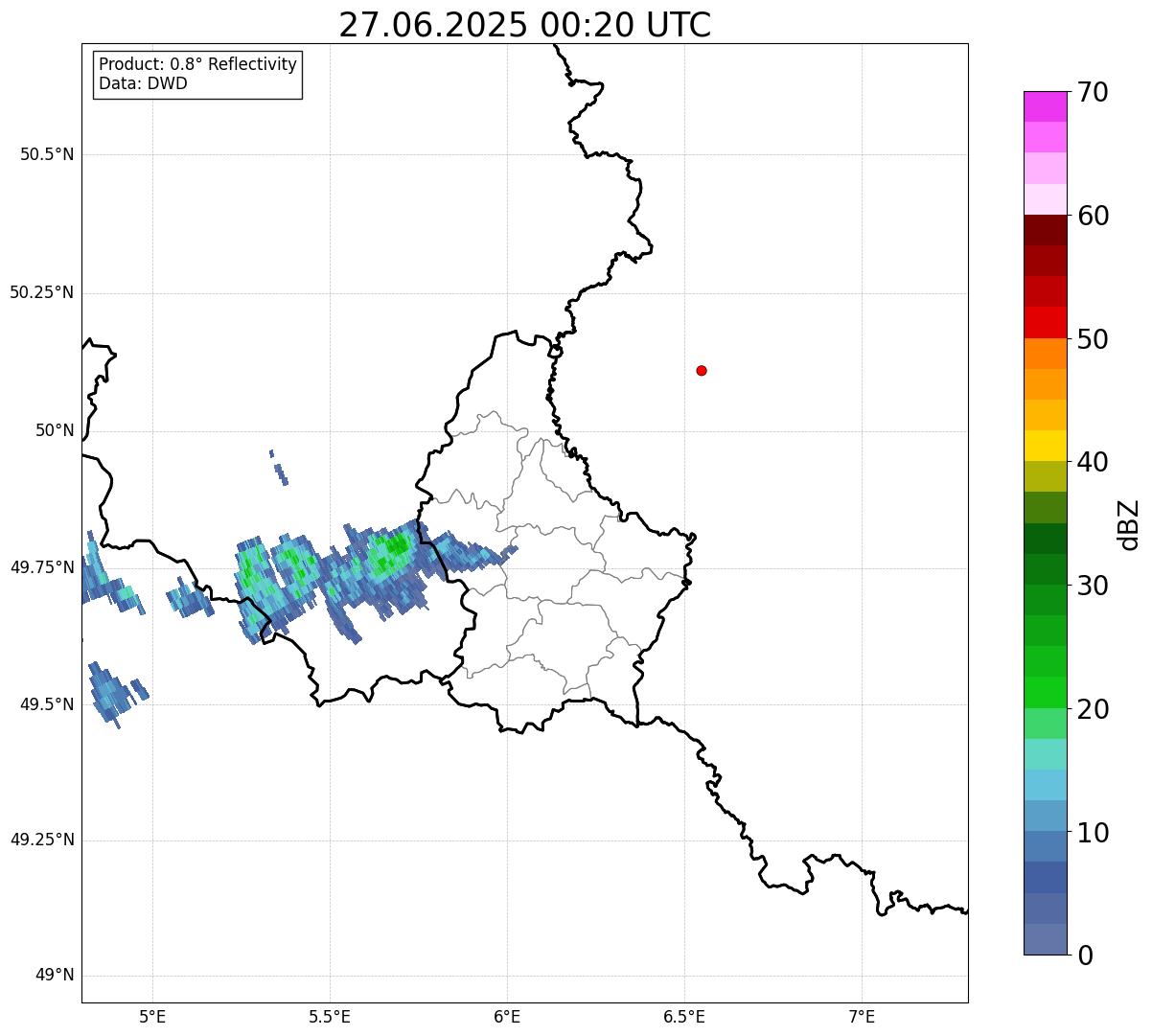The height and width of the screenshot is (1036, 1152).
Task: Click the bright green colorbar segment above 20
Action: [1045, 693]
